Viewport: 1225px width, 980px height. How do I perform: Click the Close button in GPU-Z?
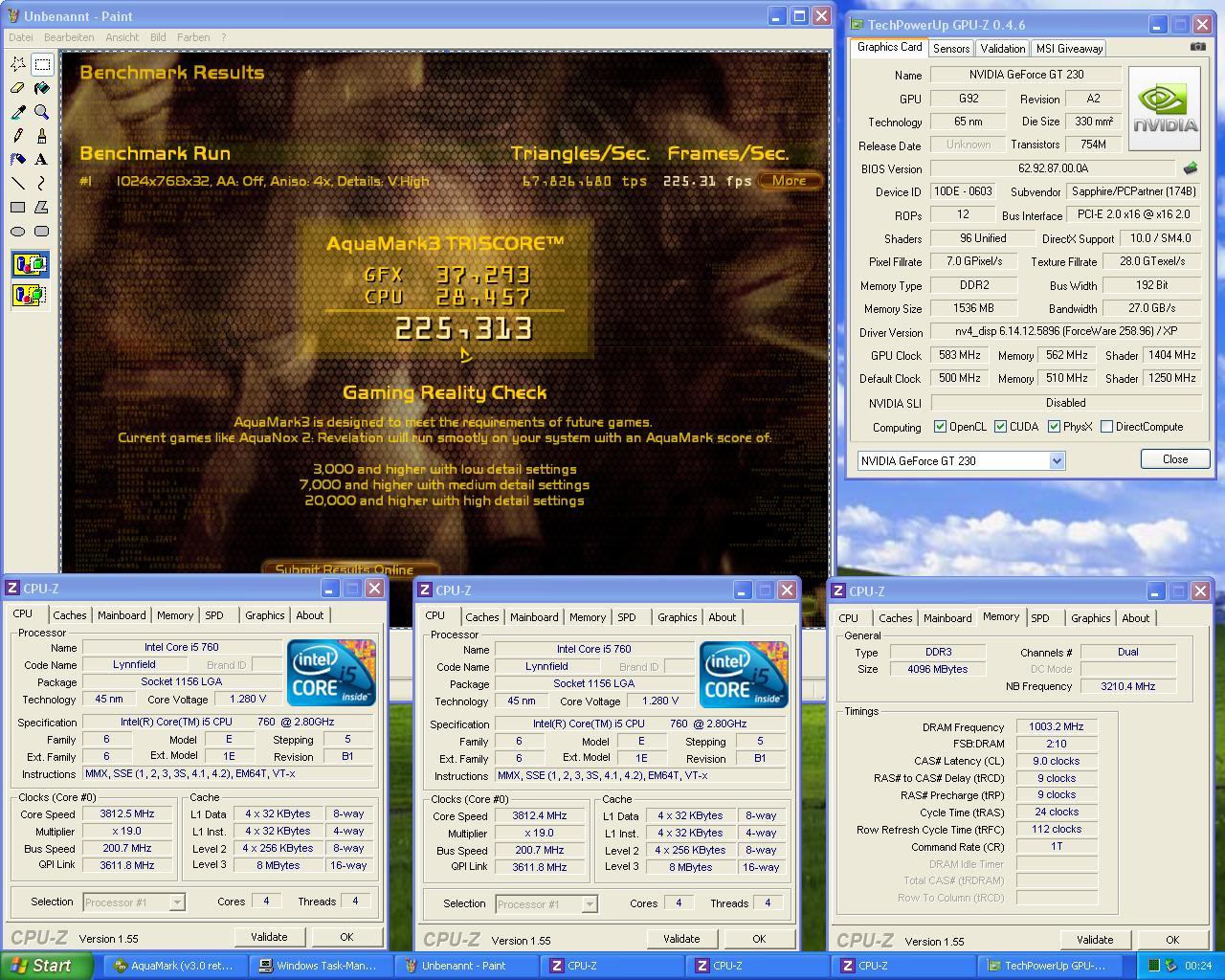point(1175,459)
